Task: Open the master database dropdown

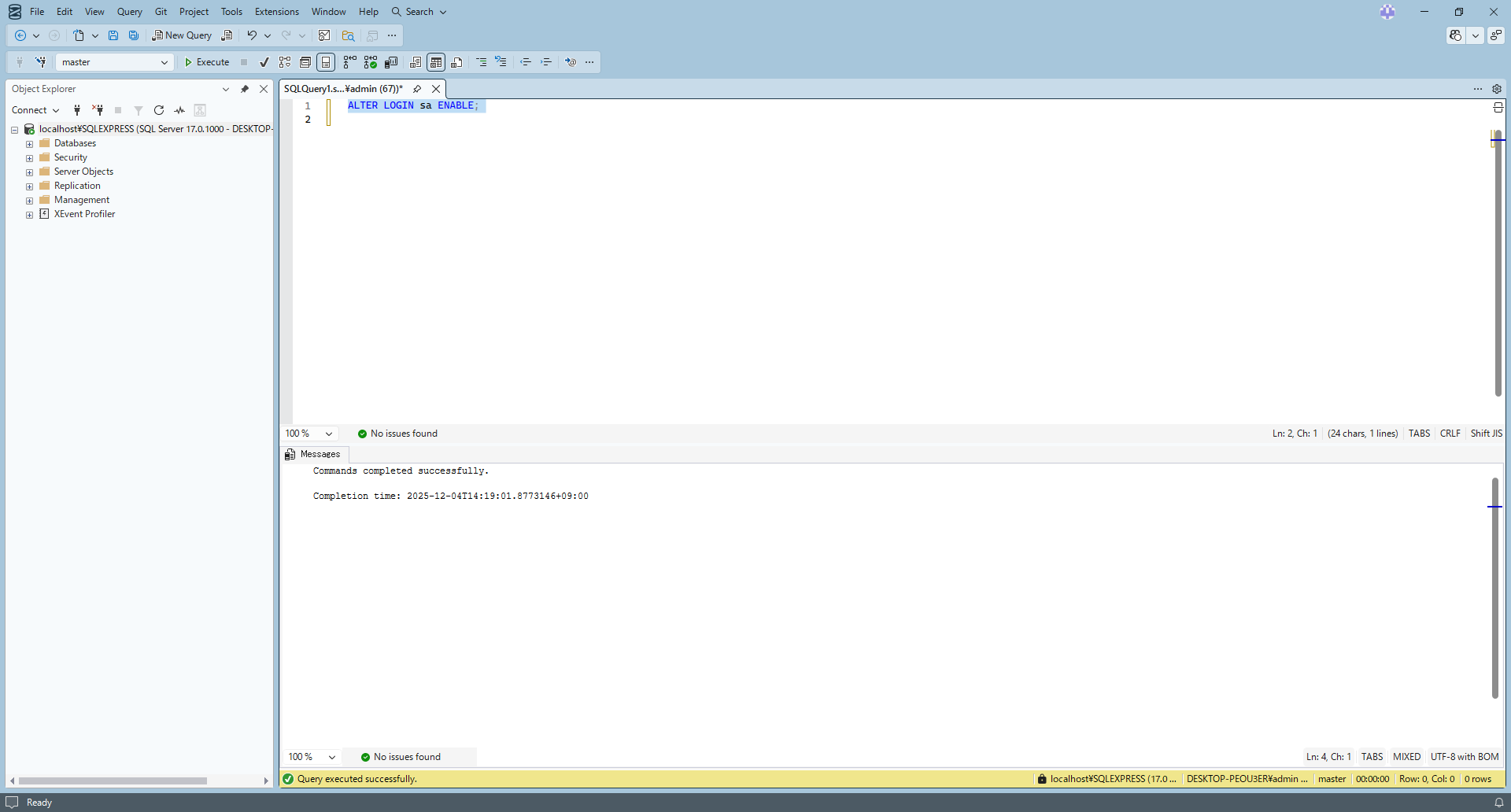Action: 164,62
